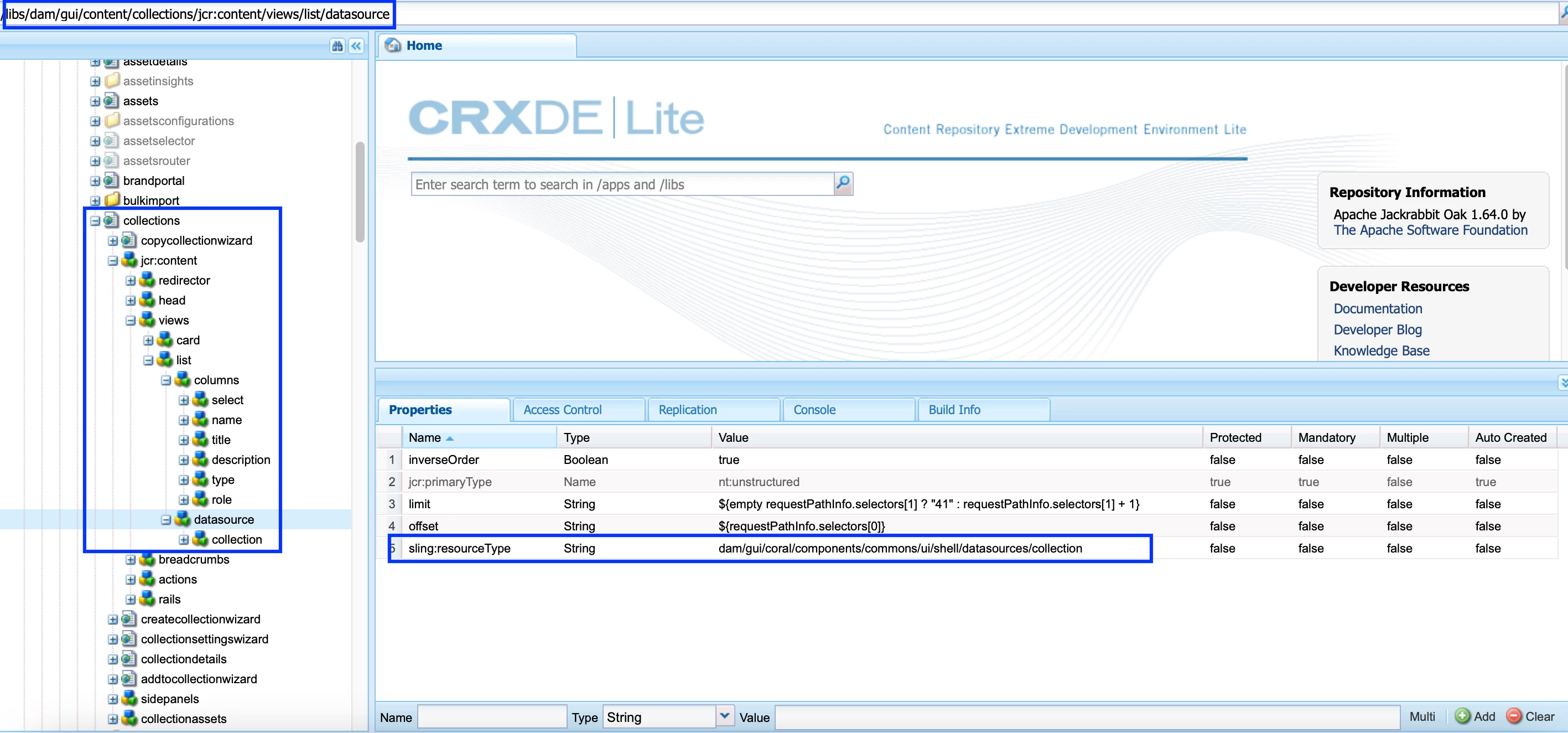Click the Home tab icon
1568x733 pixels.
pyautogui.click(x=393, y=45)
